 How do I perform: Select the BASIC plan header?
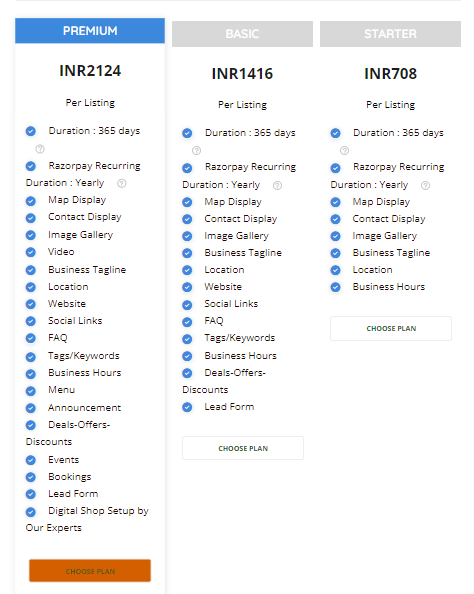click(x=242, y=34)
